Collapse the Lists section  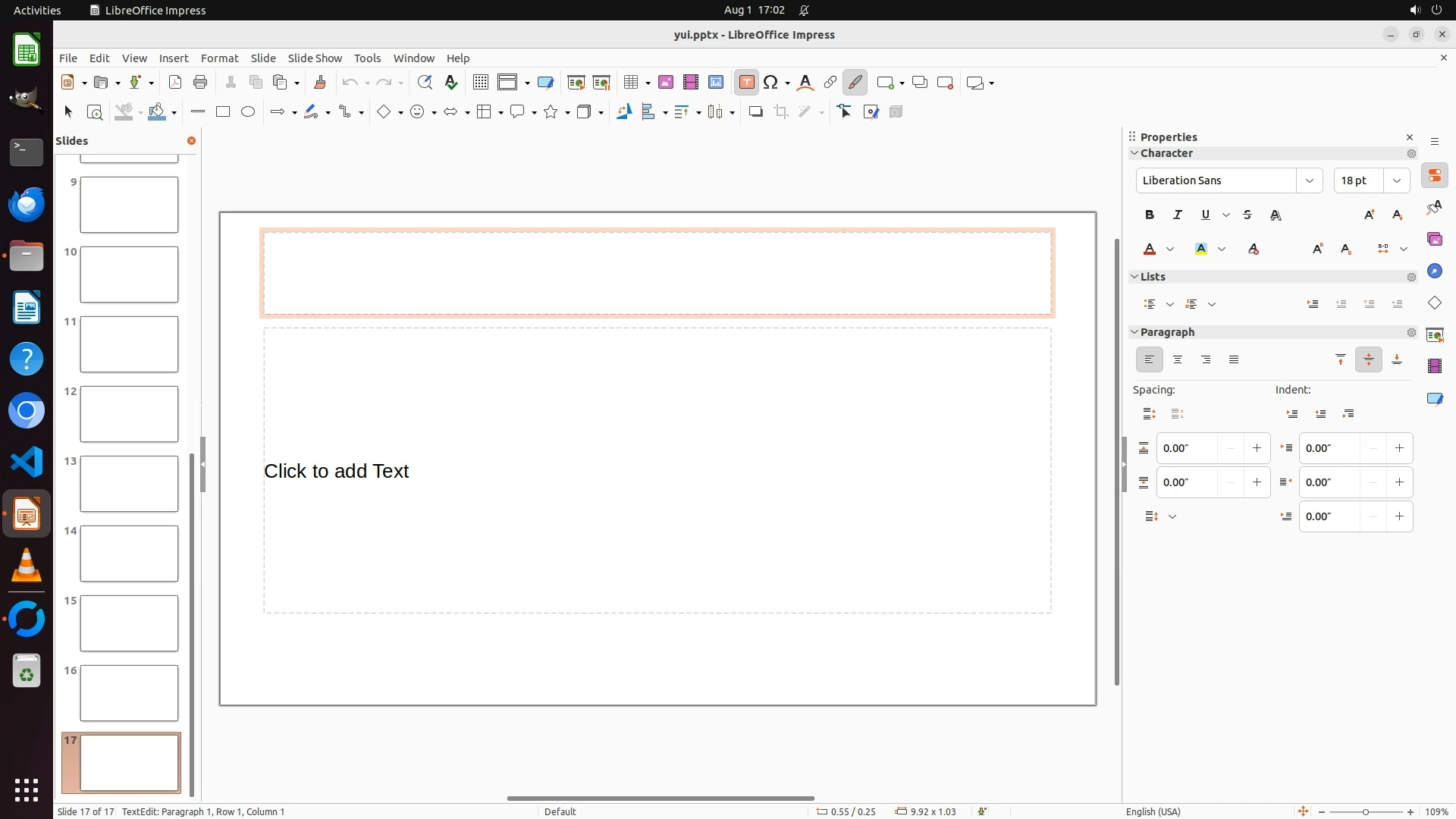(x=1134, y=277)
